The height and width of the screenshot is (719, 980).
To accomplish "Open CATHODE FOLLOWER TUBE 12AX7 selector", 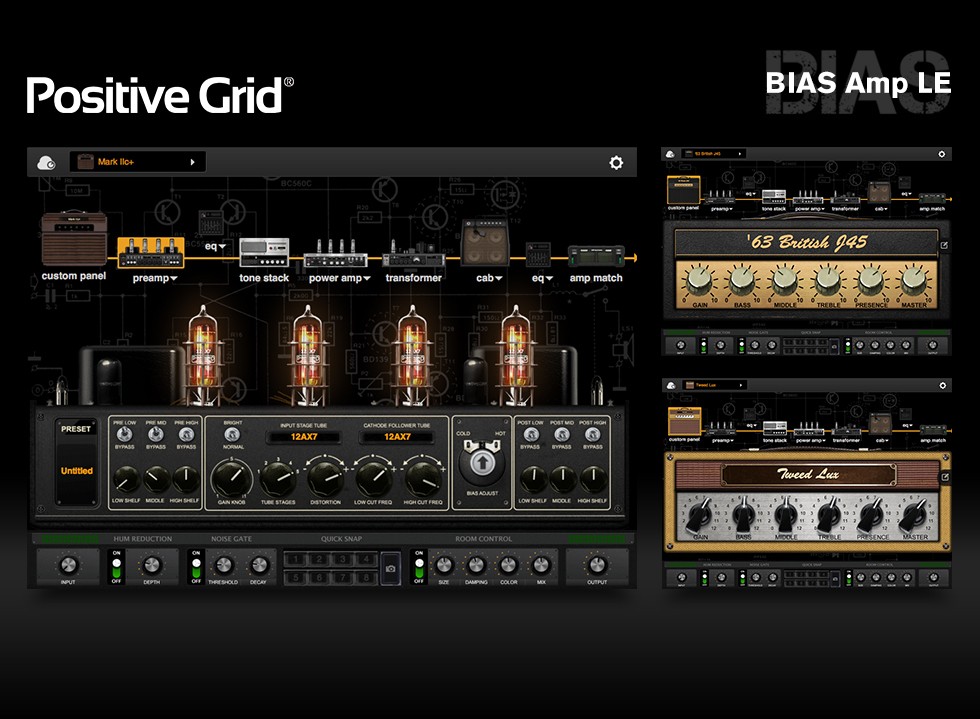I will point(397,437).
